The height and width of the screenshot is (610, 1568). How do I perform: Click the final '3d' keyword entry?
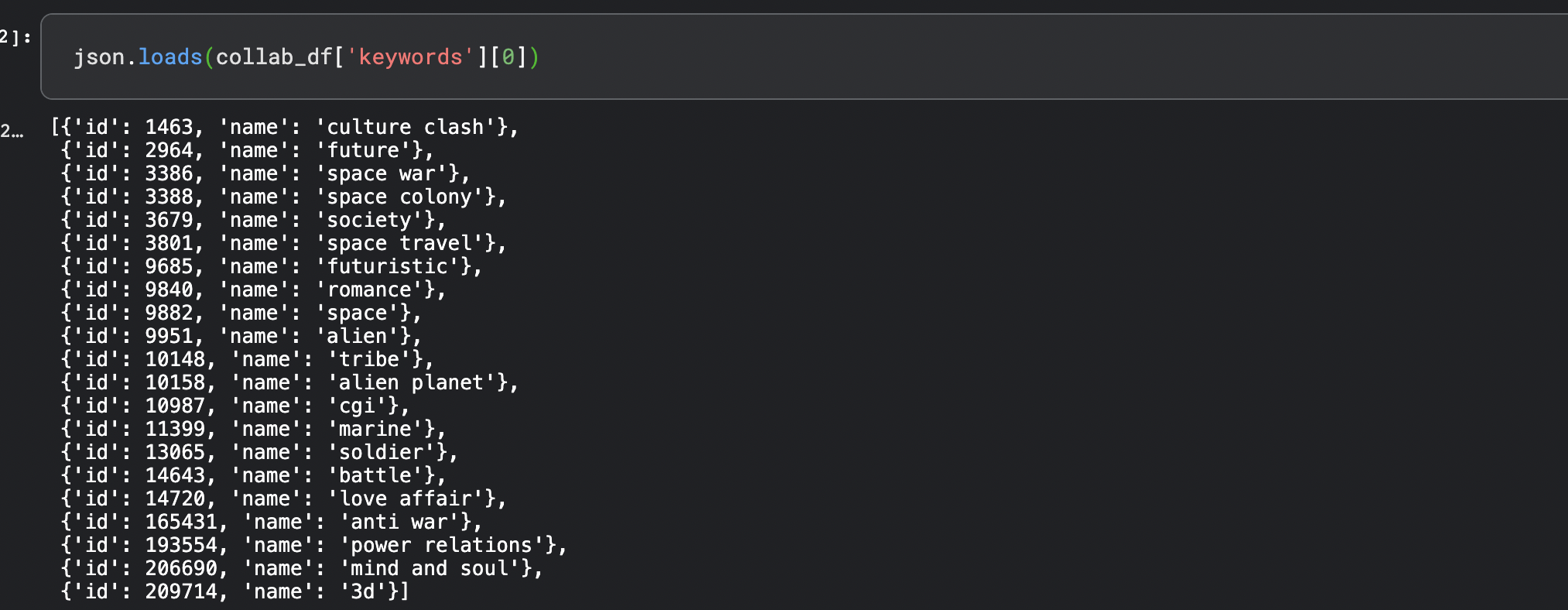click(235, 591)
